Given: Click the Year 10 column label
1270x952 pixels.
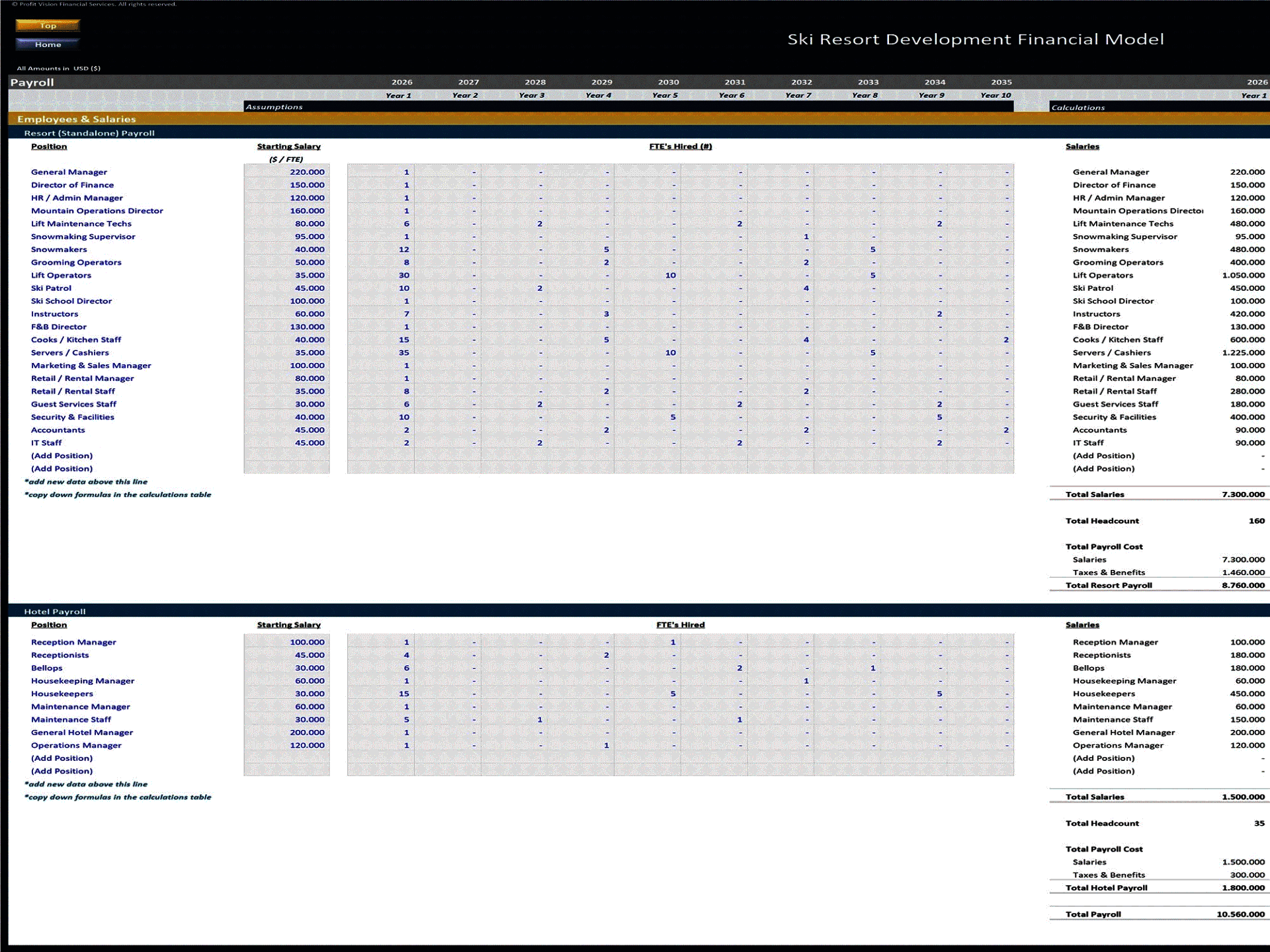Looking at the screenshot, I should 995,95.
